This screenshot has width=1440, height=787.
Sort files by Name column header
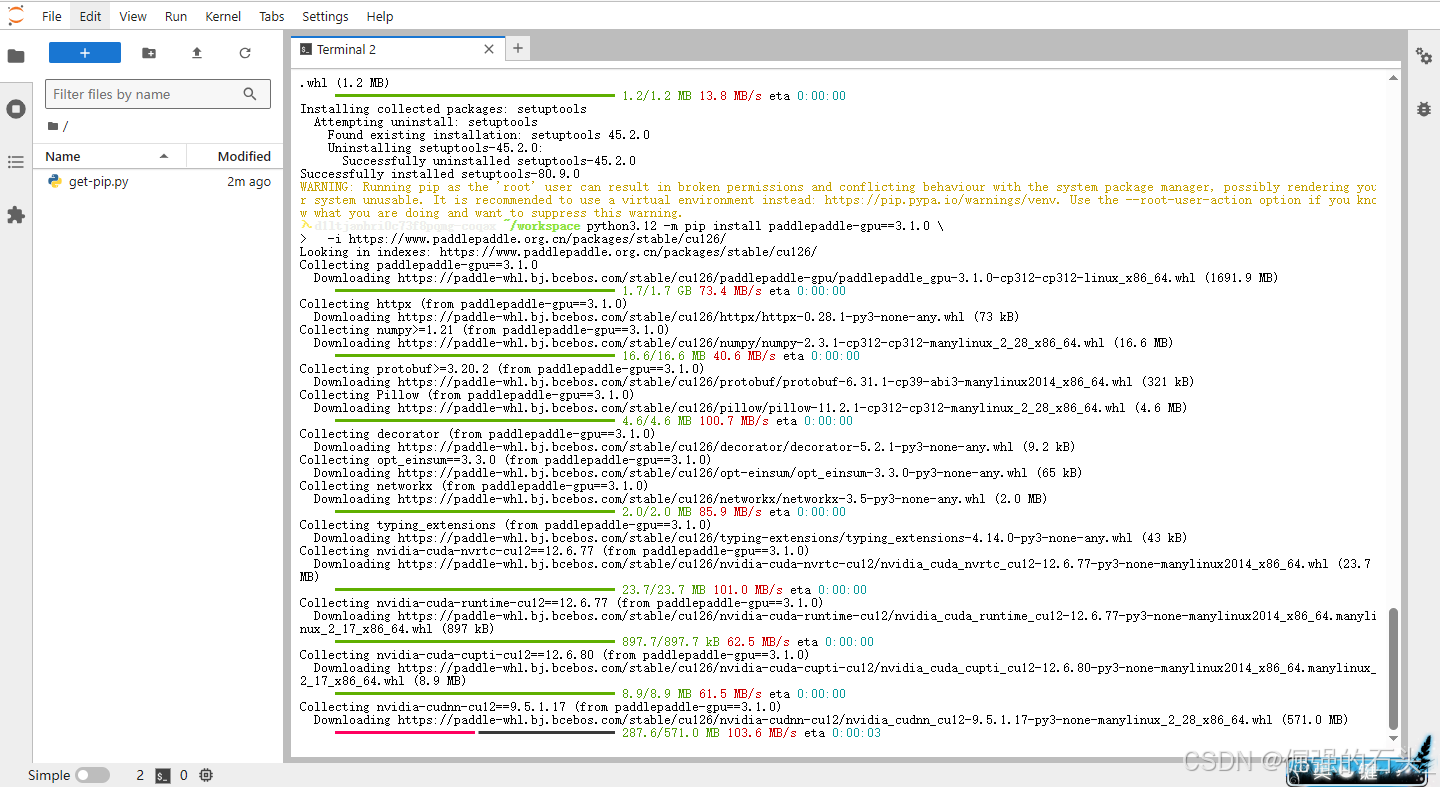tap(63, 156)
